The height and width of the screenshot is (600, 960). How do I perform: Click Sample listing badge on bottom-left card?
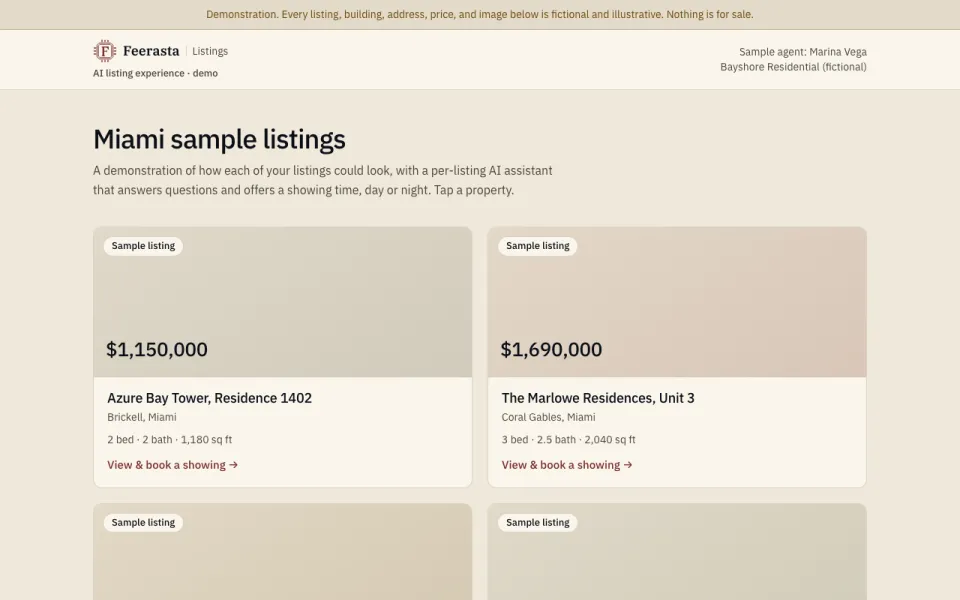[x=143, y=523]
